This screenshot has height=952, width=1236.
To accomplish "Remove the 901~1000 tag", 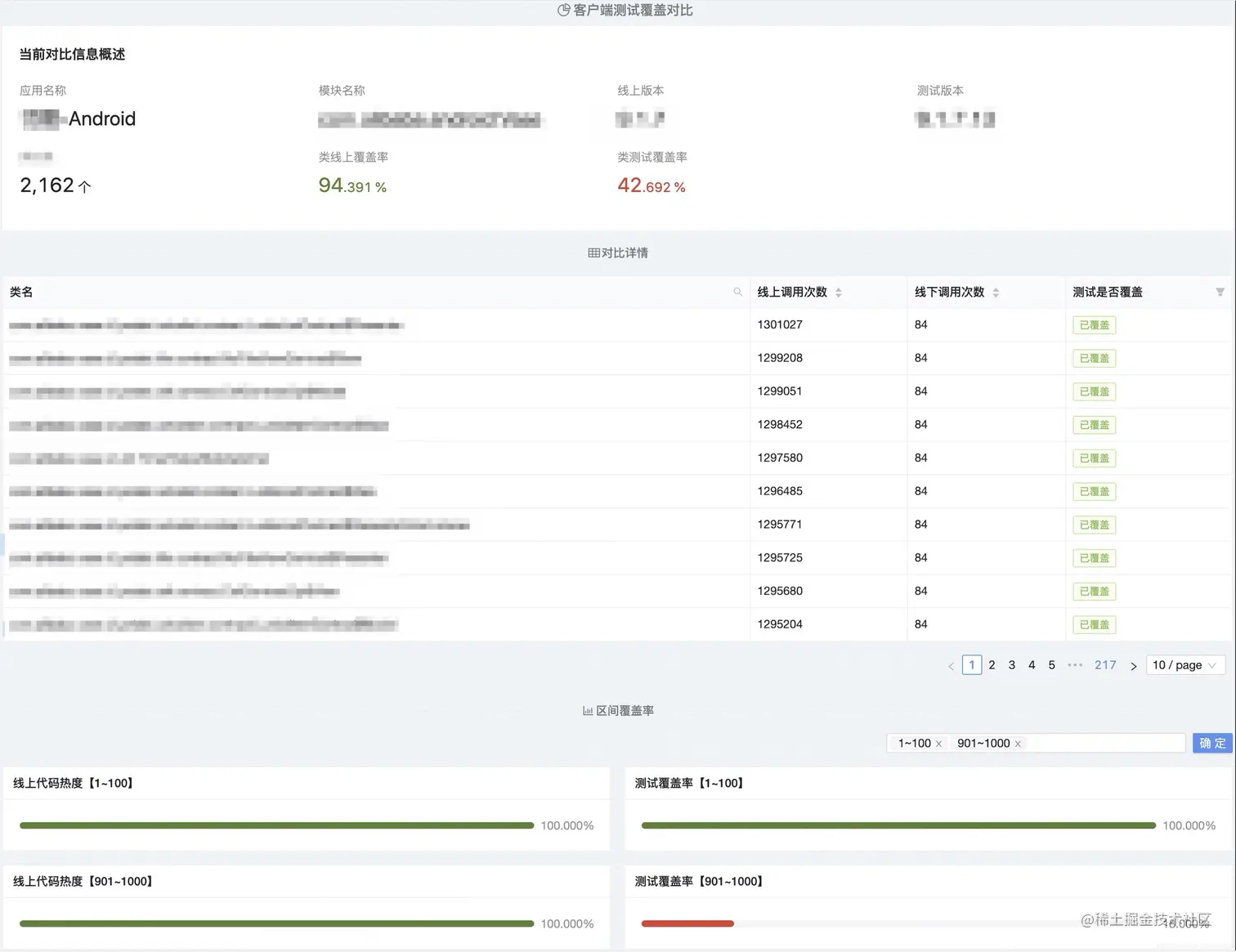I will coord(1018,744).
